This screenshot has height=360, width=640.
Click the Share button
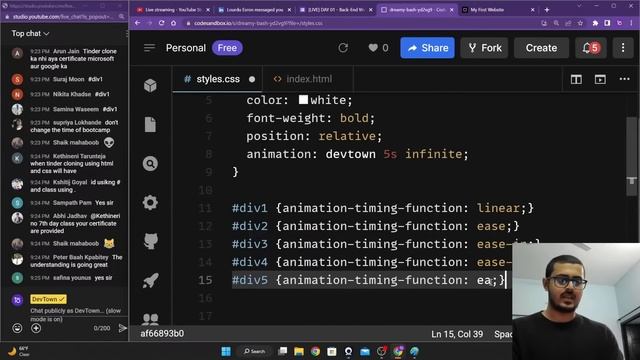(427, 48)
